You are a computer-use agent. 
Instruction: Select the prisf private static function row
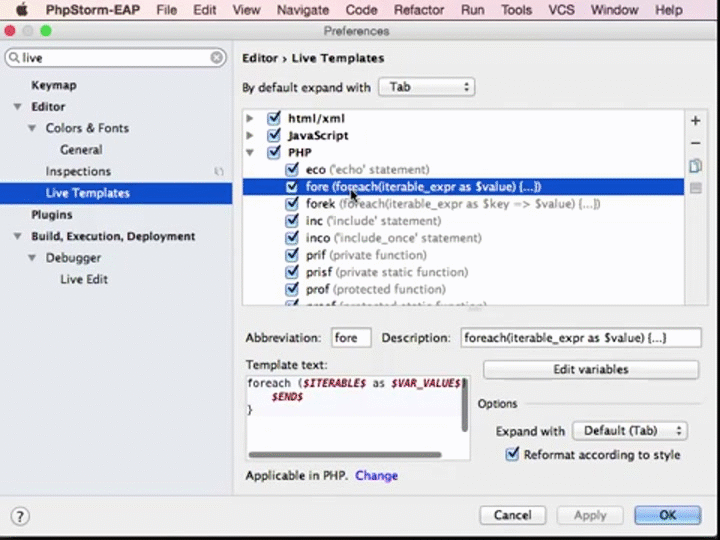click(463, 272)
